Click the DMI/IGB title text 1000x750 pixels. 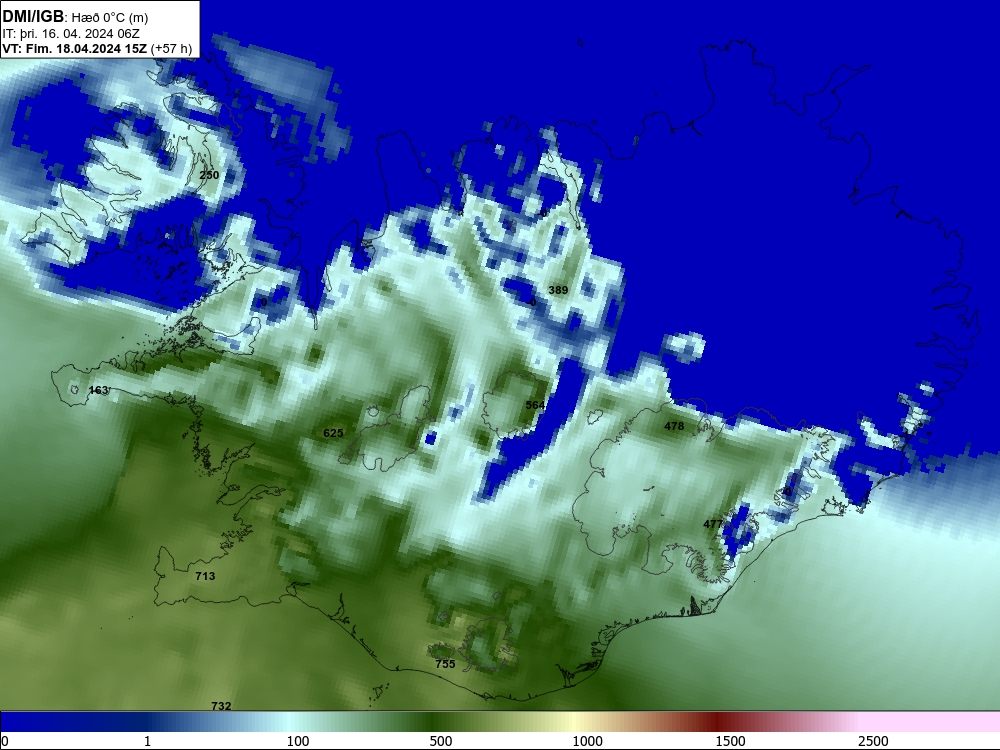pyautogui.click(x=33, y=16)
